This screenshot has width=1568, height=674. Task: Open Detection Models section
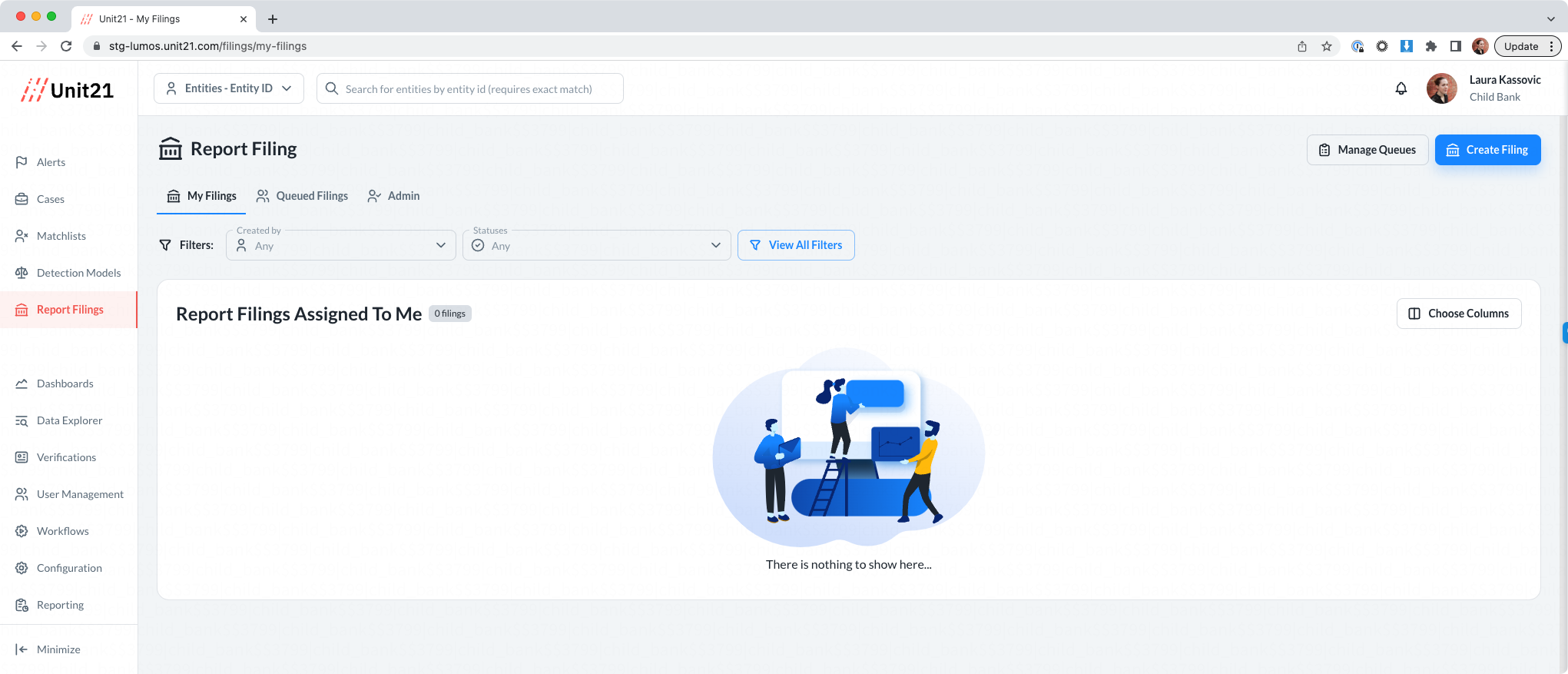pyautogui.click(x=78, y=273)
